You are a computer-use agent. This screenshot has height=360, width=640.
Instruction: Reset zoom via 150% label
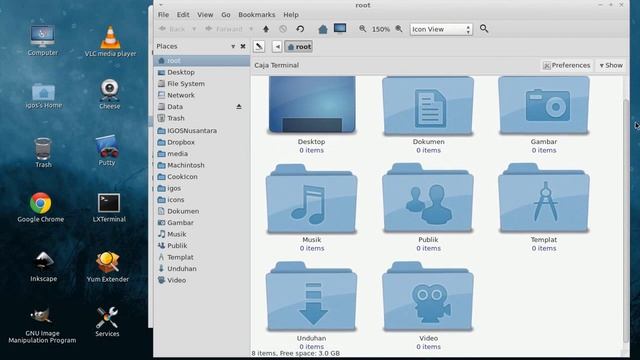[380, 29]
